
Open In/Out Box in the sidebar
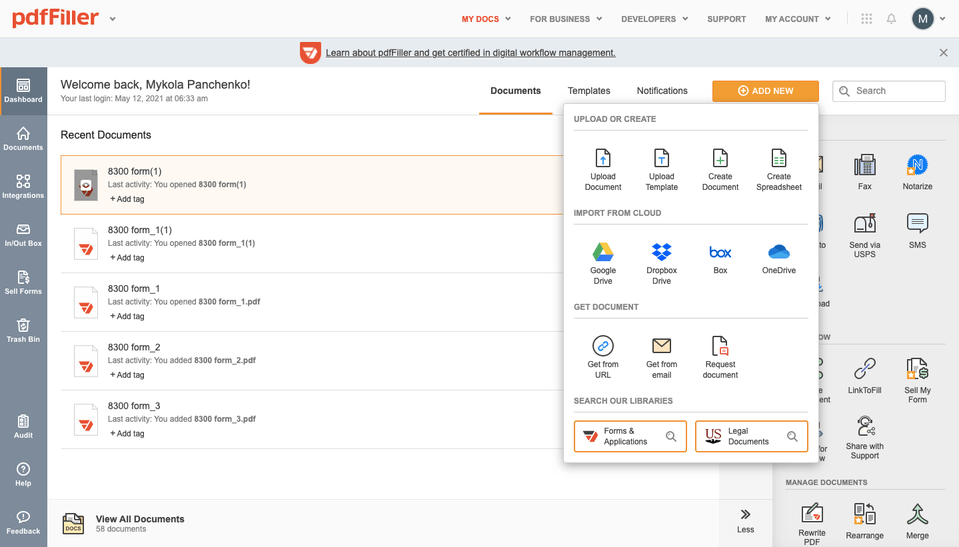point(23,235)
